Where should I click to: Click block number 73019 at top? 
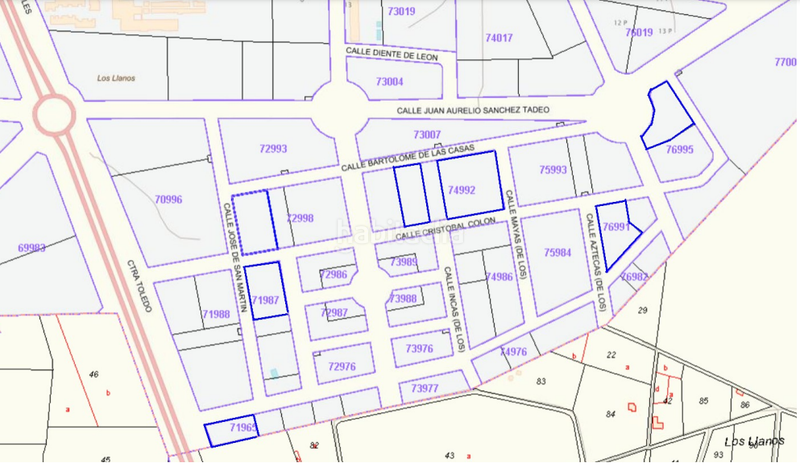click(401, 11)
